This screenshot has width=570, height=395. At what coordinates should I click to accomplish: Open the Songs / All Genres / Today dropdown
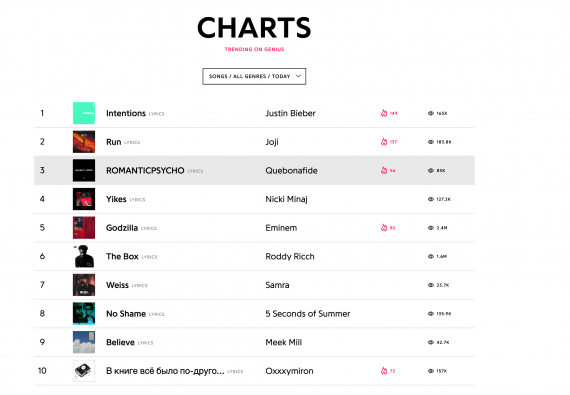pos(254,76)
